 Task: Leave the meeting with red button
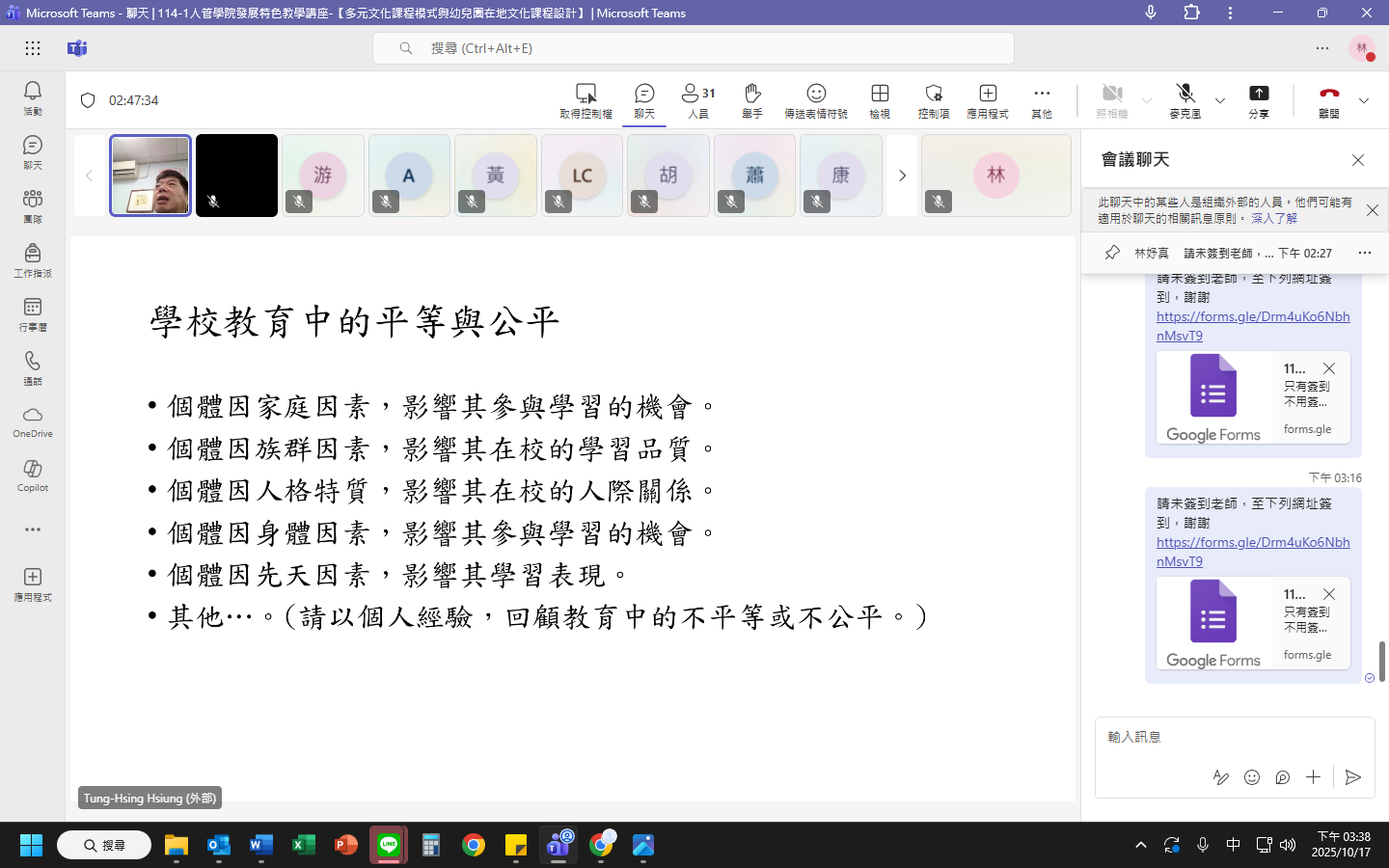click(x=1329, y=99)
